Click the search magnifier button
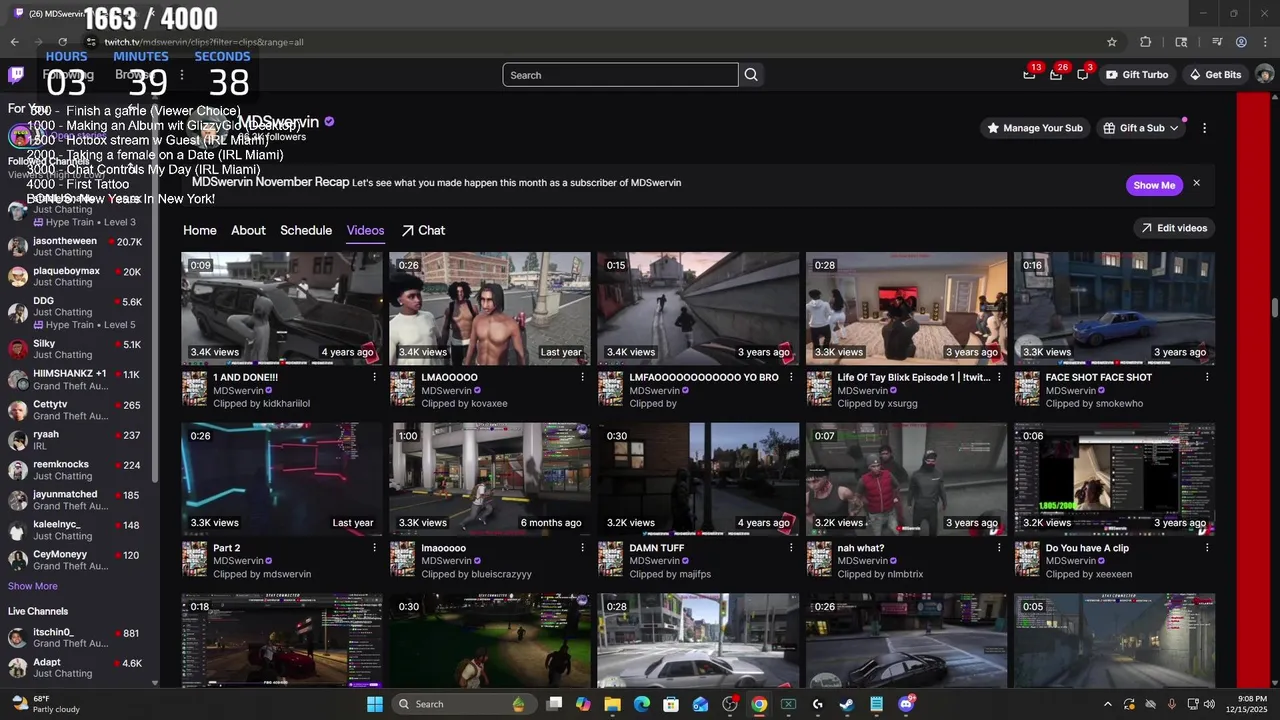The image size is (1280, 720). click(x=751, y=75)
